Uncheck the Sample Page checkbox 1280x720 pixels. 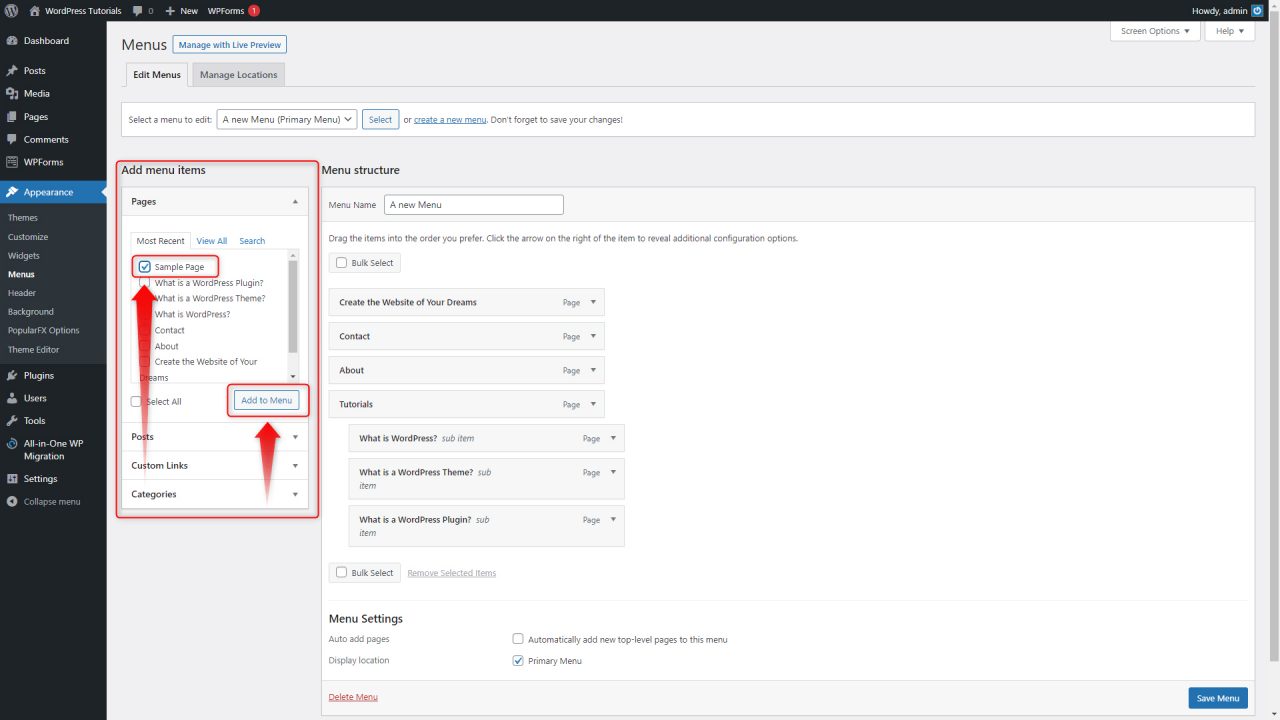pyautogui.click(x=143, y=266)
